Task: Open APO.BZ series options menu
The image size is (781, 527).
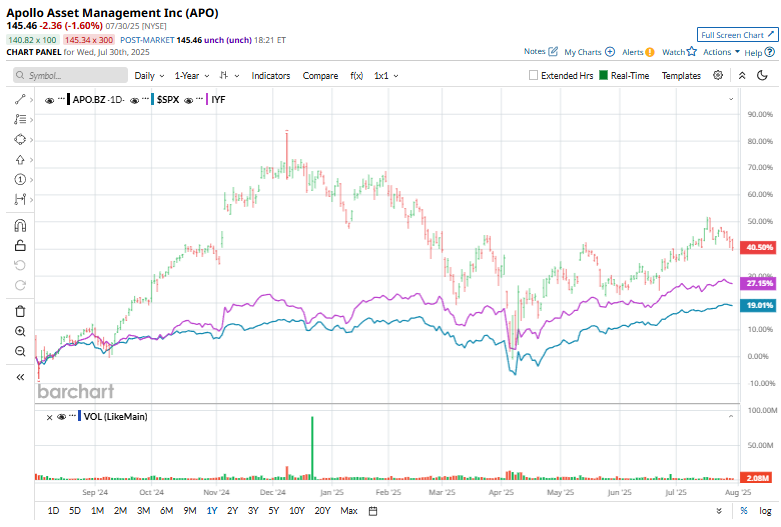Action: 61,99
